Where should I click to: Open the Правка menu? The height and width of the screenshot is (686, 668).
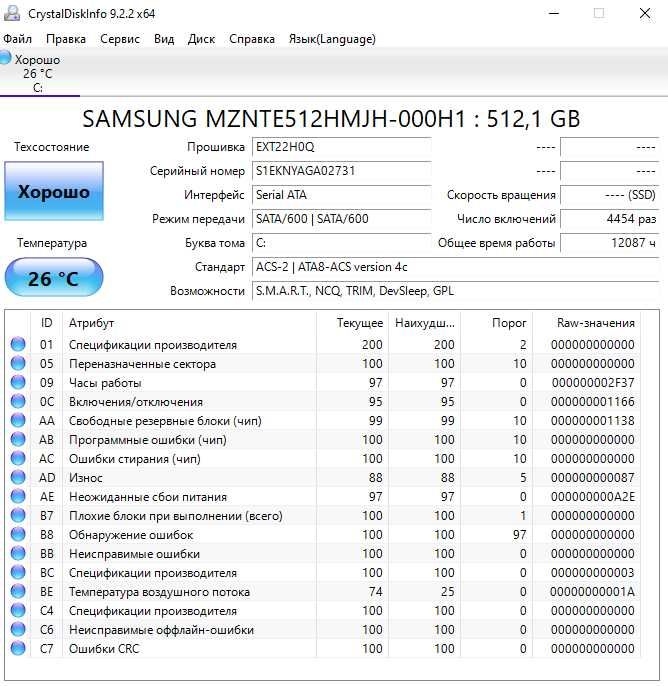point(66,39)
